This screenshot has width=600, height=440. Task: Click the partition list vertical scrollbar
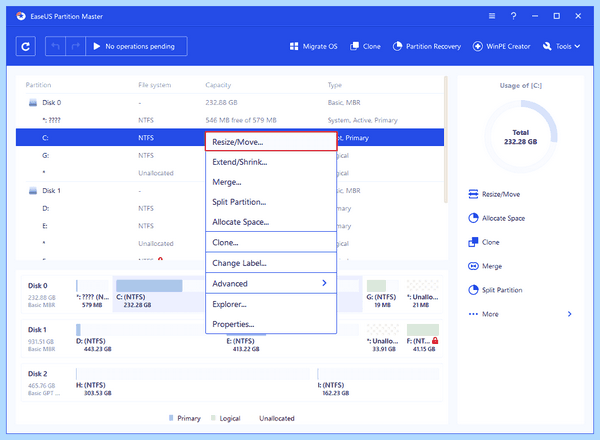point(446,140)
